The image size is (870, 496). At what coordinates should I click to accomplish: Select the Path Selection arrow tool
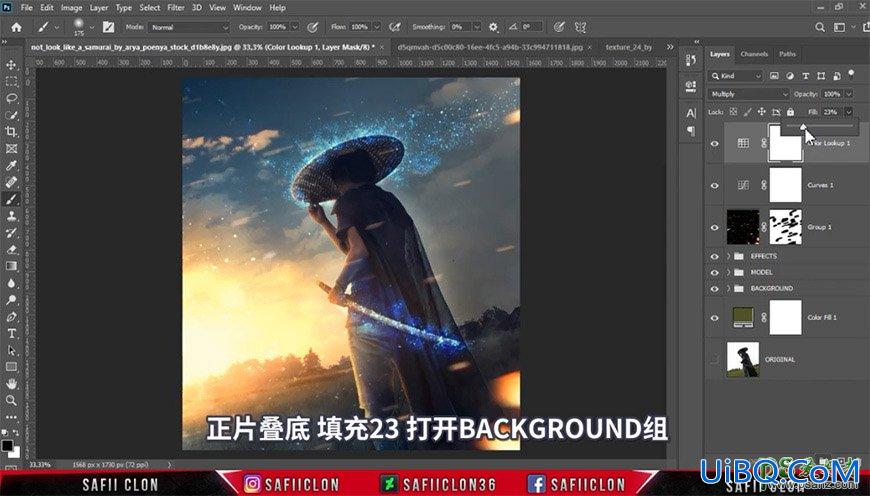point(11,350)
